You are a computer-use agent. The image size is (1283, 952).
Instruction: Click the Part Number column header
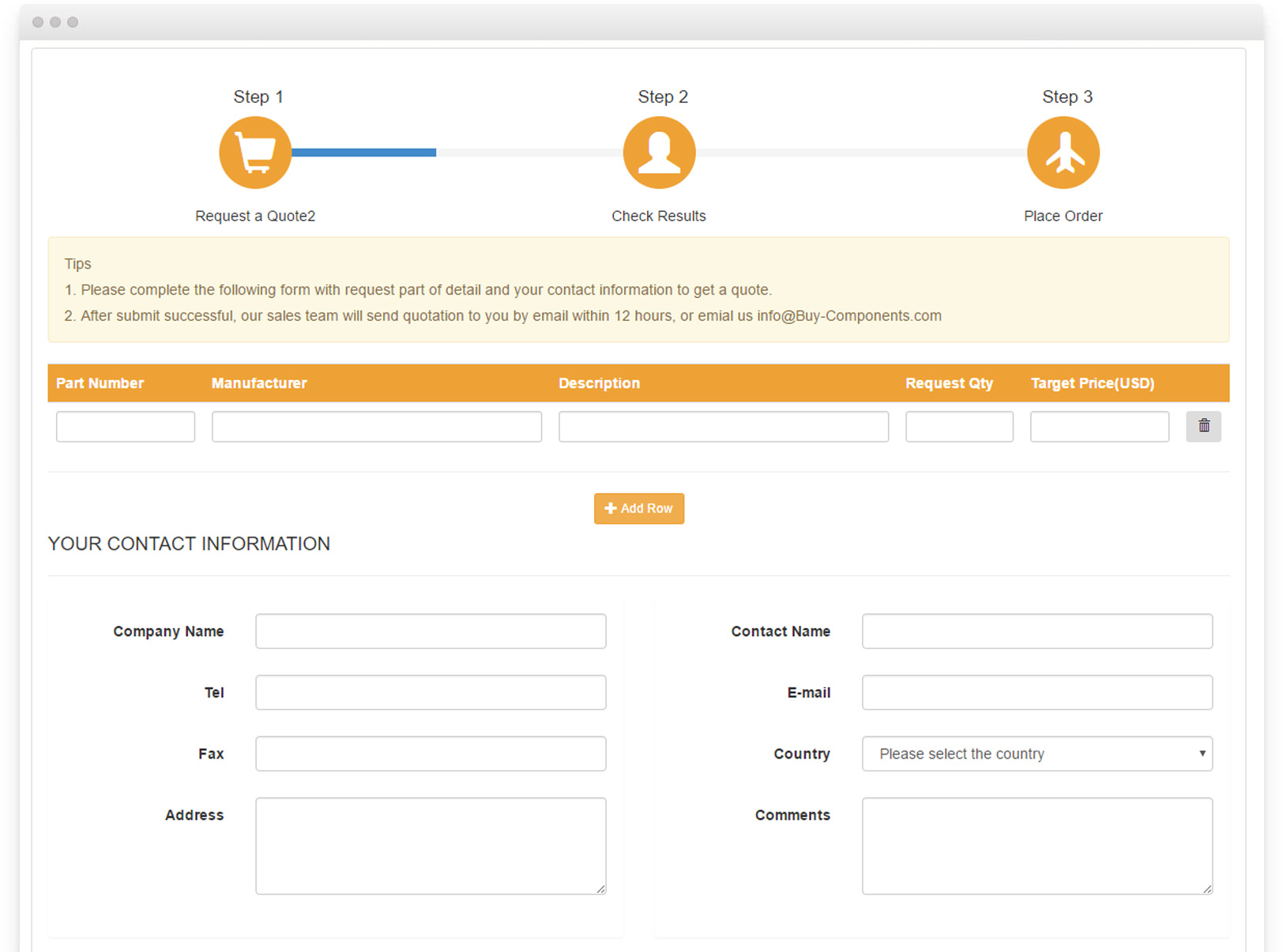pyautogui.click(x=100, y=383)
